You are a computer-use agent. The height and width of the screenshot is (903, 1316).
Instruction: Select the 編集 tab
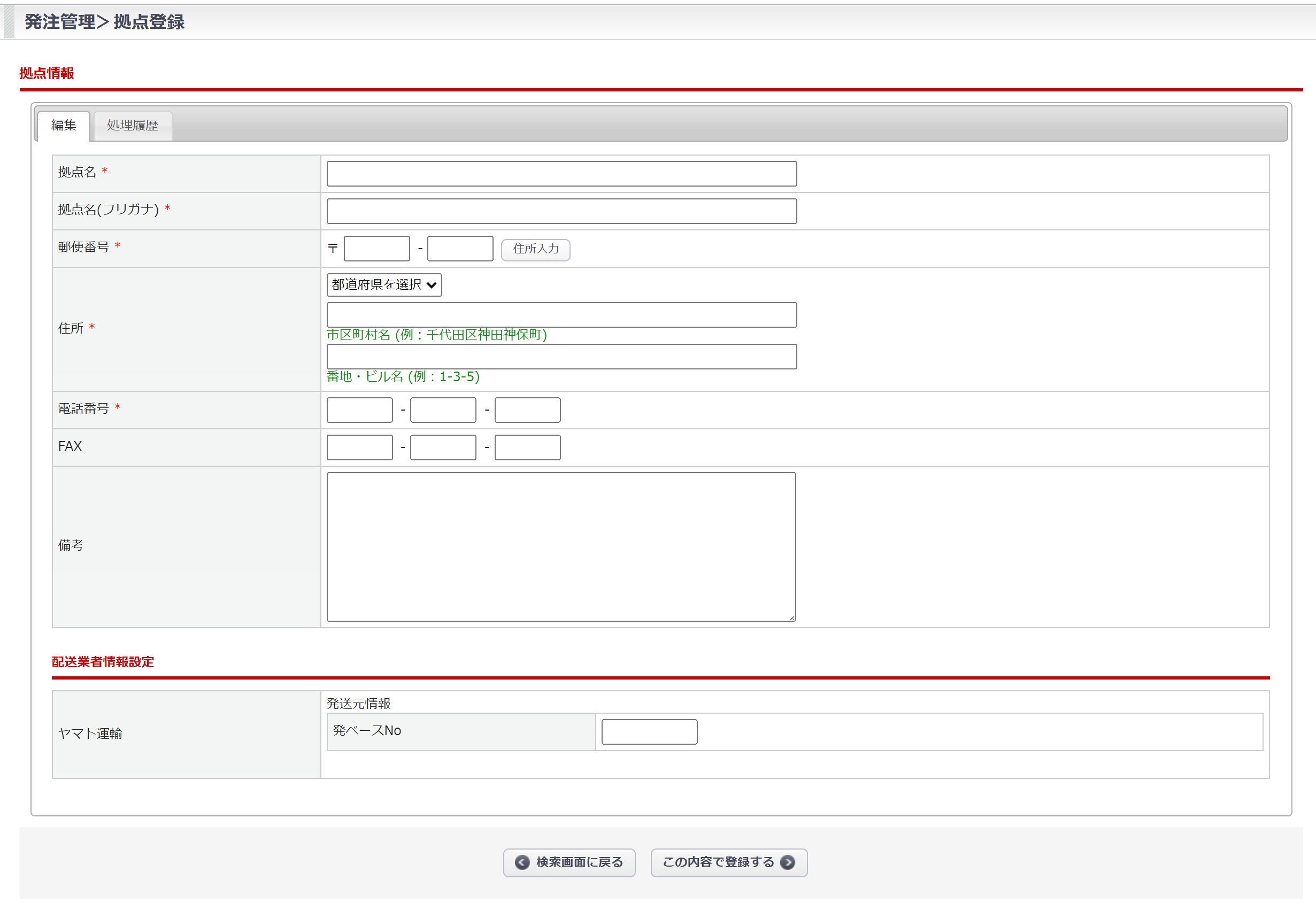click(64, 125)
